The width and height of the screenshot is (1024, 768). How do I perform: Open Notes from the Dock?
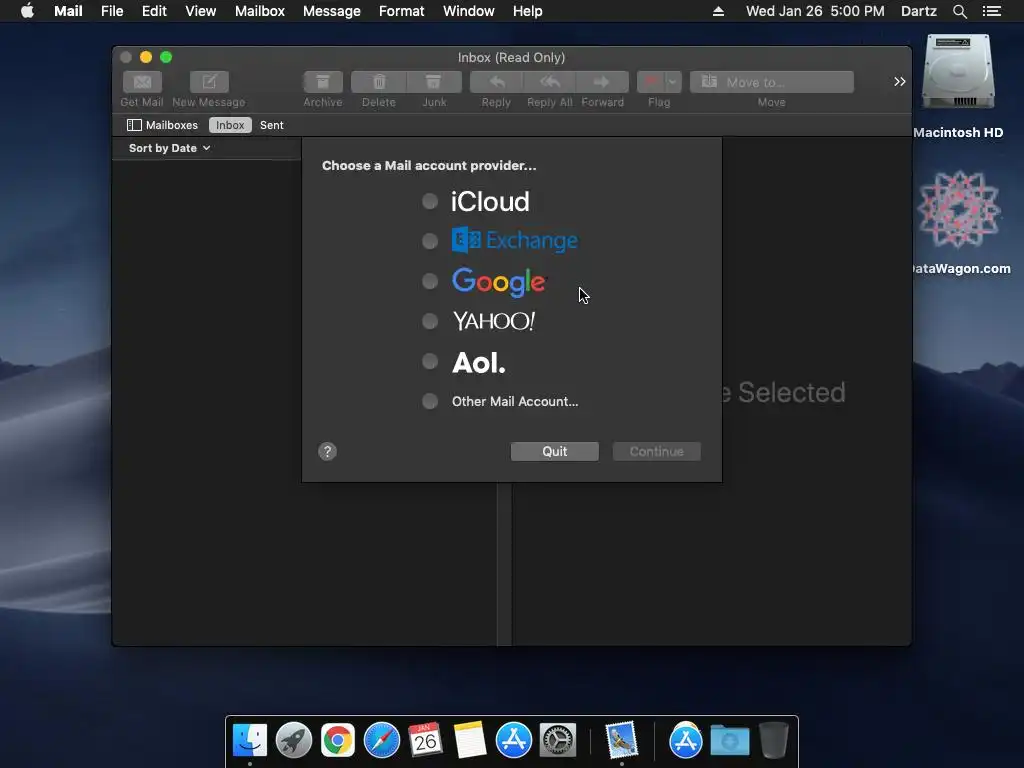click(470, 741)
